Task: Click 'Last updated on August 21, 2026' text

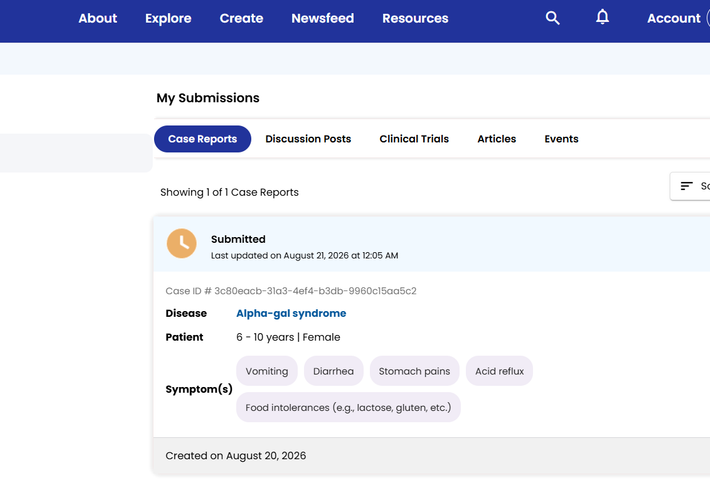Action: coord(304,255)
